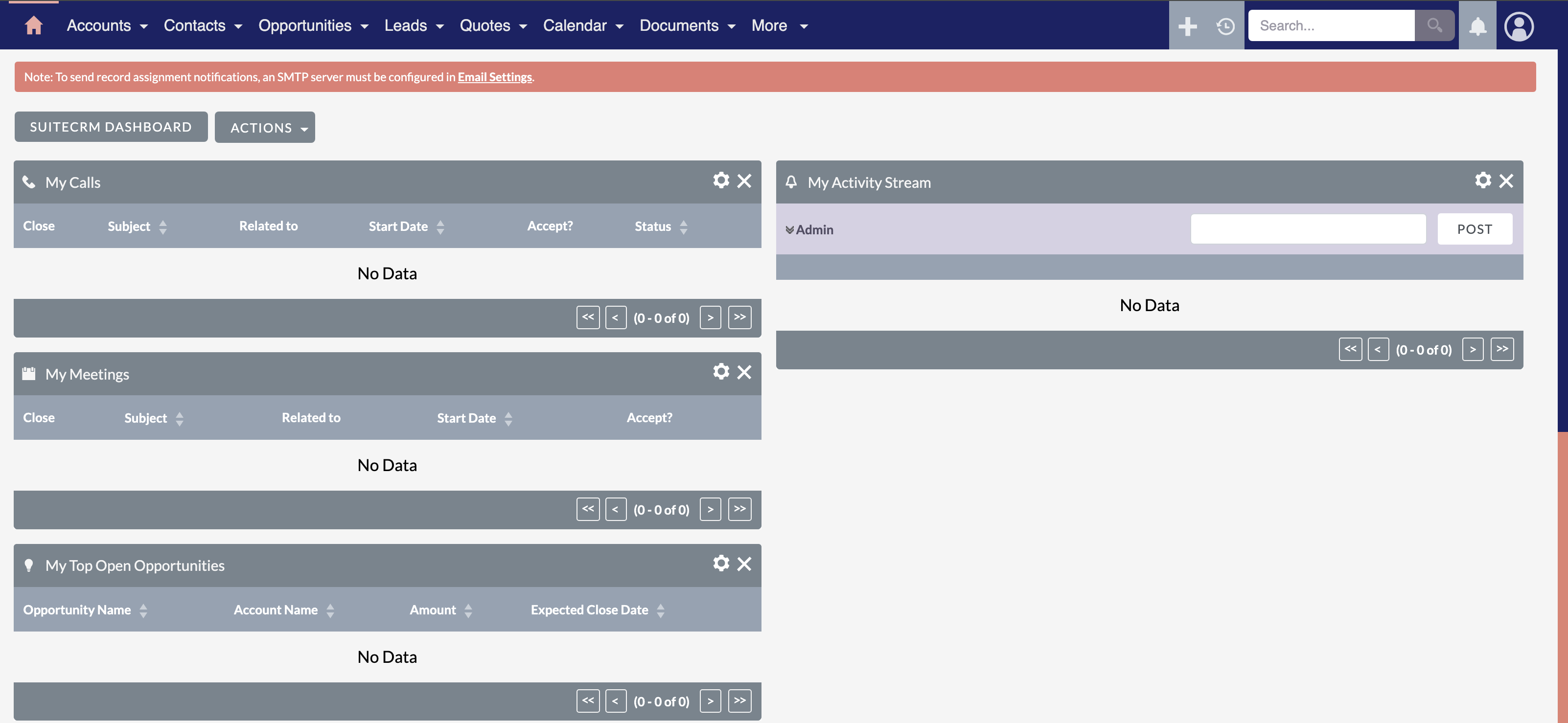Click the notification bell icon
1568x723 pixels.
tap(1477, 25)
